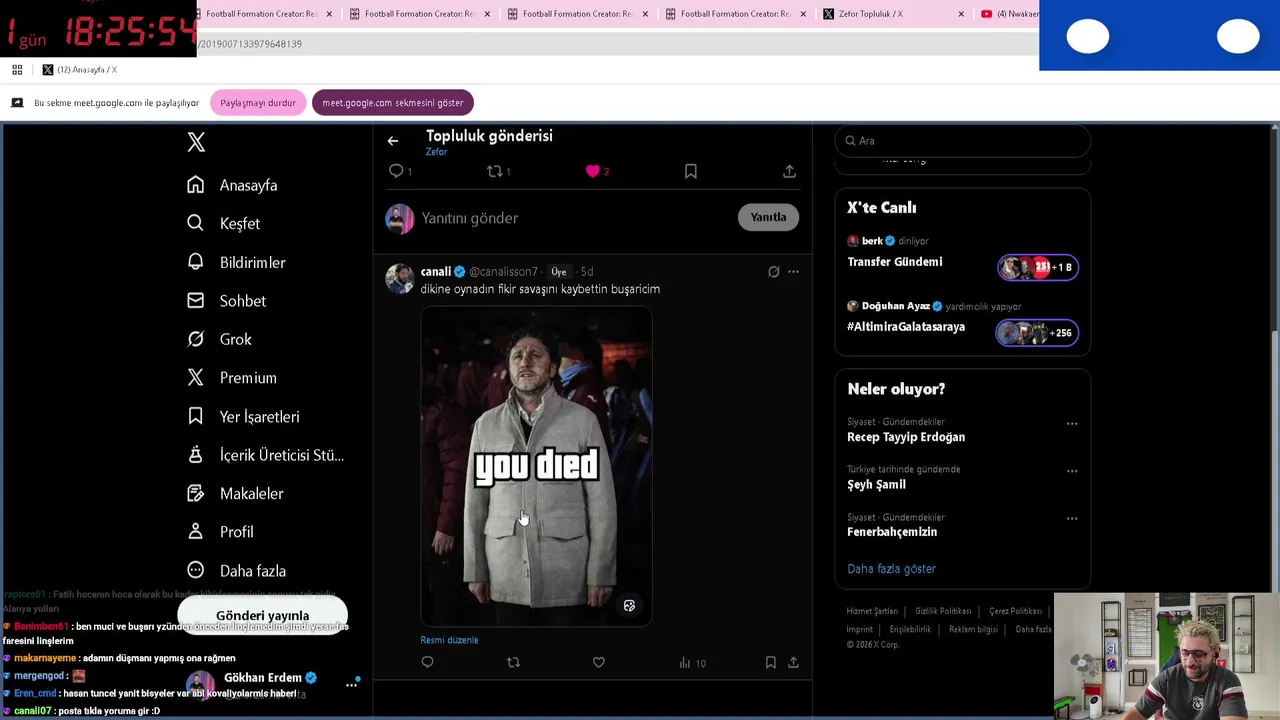Repost canali's comment
Screen dimensions: 1280x720
tap(513, 662)
